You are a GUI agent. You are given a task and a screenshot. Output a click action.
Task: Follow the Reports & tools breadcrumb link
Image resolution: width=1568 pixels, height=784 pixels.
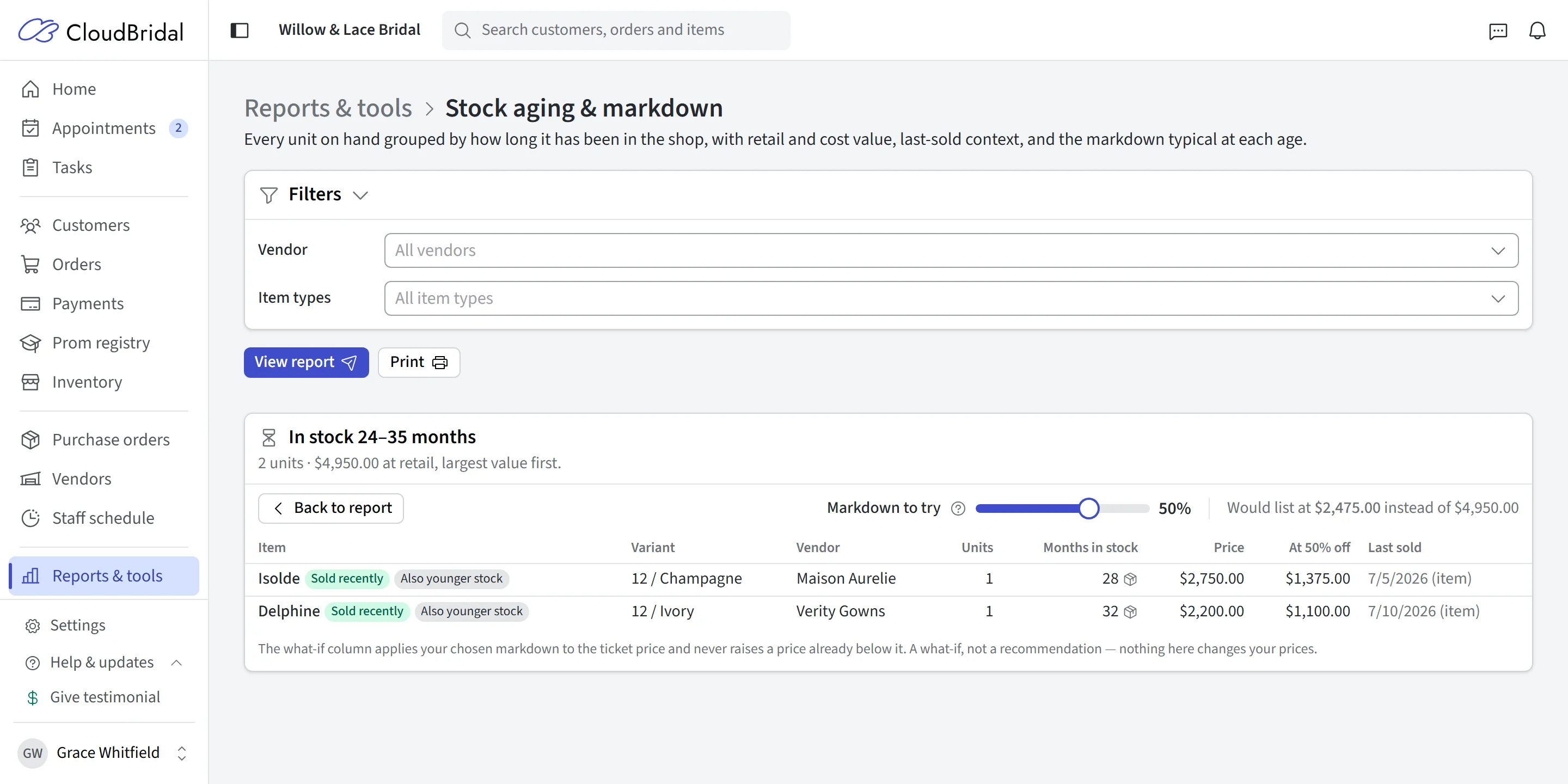click(328, 108)
